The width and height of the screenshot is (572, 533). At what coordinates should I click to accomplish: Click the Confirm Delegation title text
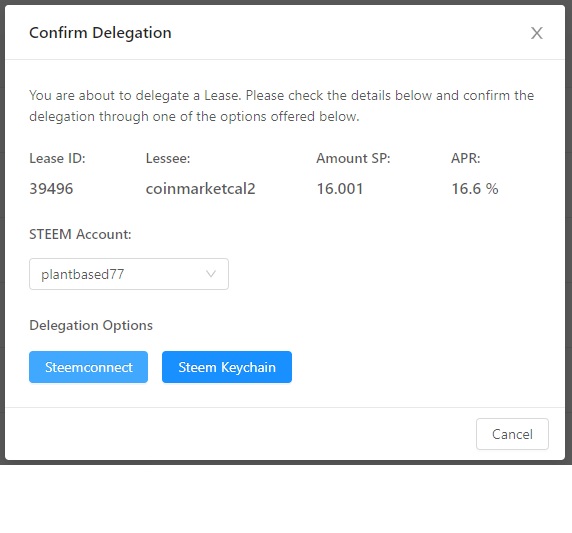point(100,33)
